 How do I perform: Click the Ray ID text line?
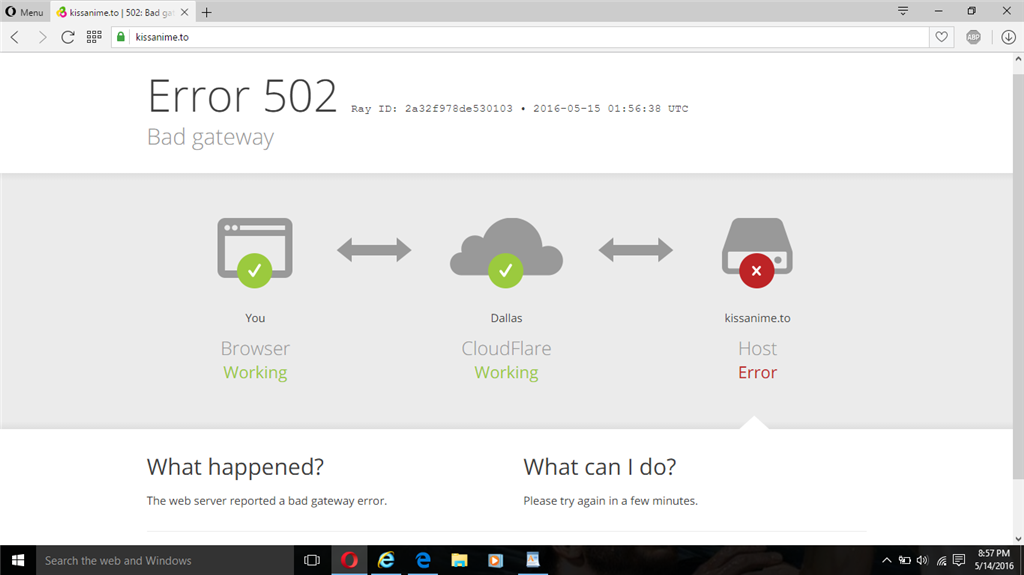519,108
